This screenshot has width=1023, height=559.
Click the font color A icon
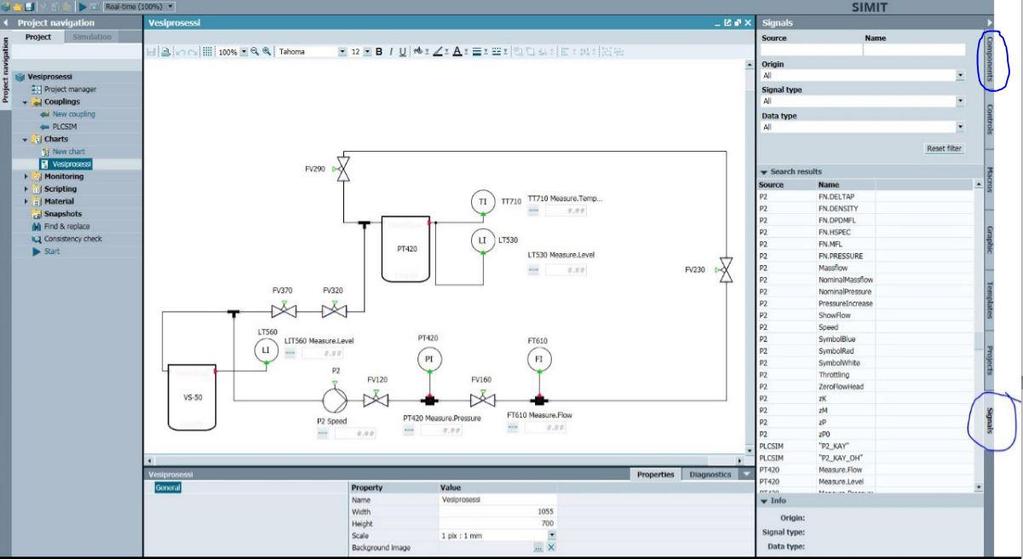[457, 52]
